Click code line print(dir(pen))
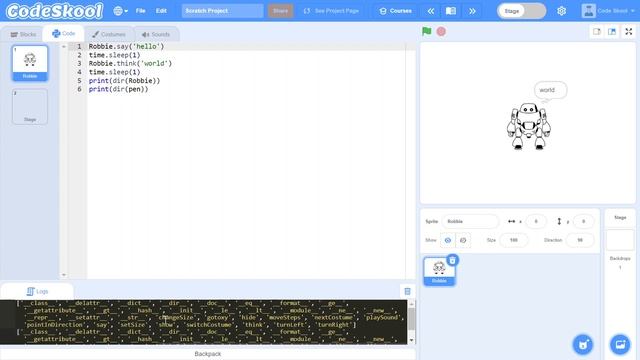 coord(118,89)
